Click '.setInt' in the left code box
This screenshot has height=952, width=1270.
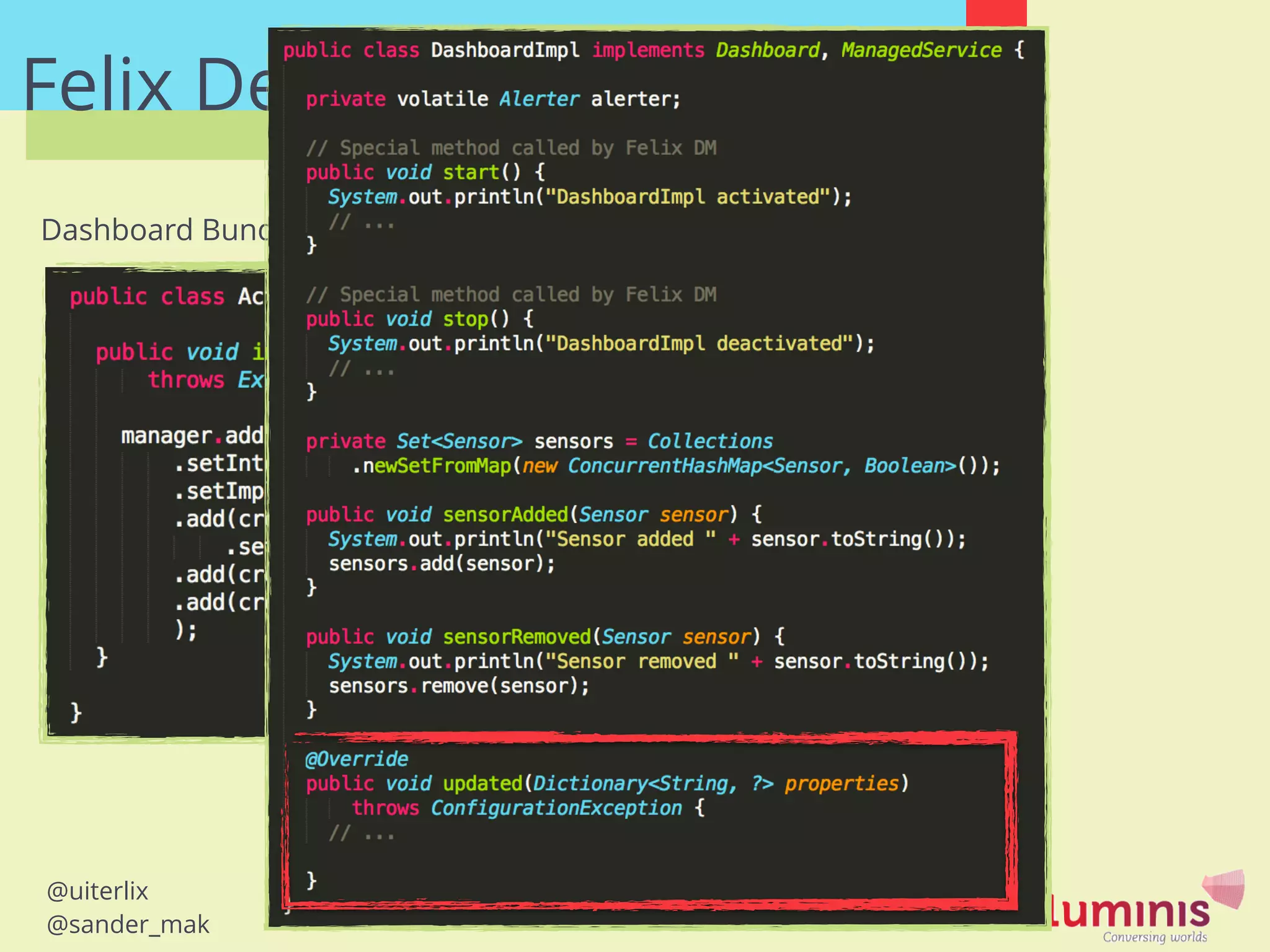220,464
